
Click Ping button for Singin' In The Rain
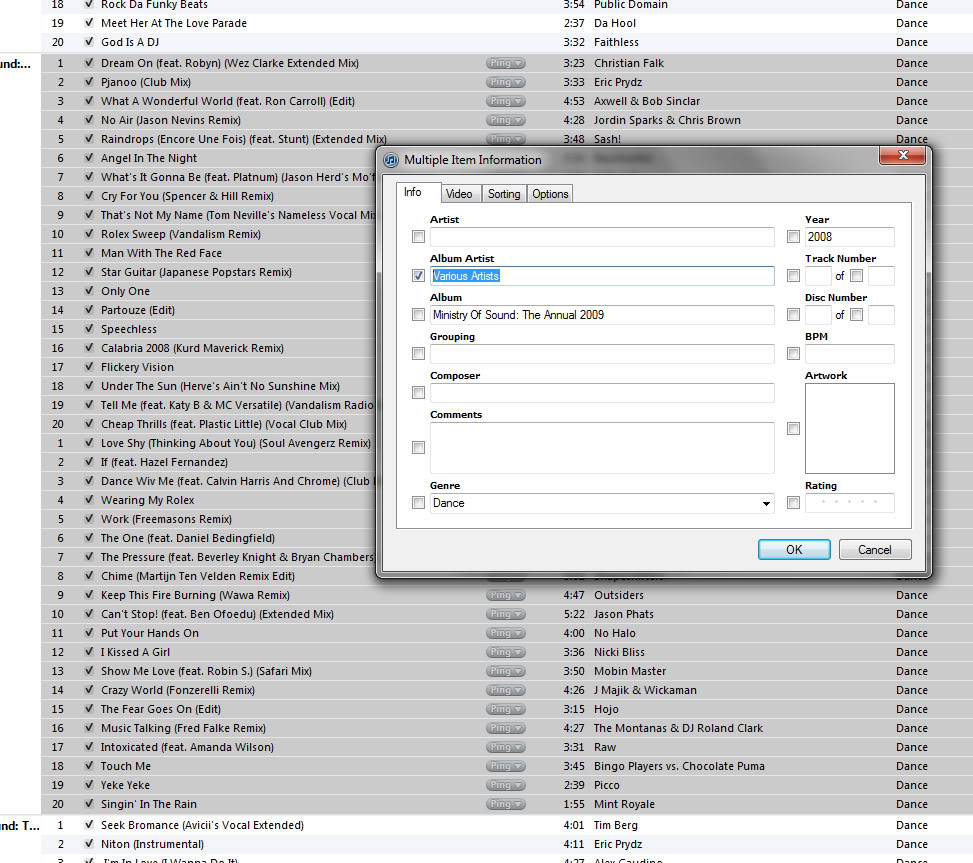[505, 804]
